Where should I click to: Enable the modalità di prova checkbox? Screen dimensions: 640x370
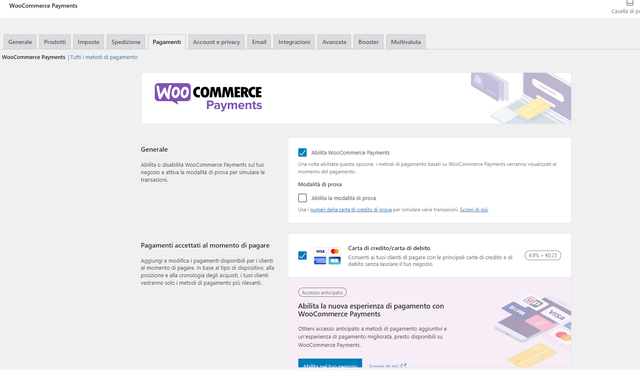(x=302, y=198)
